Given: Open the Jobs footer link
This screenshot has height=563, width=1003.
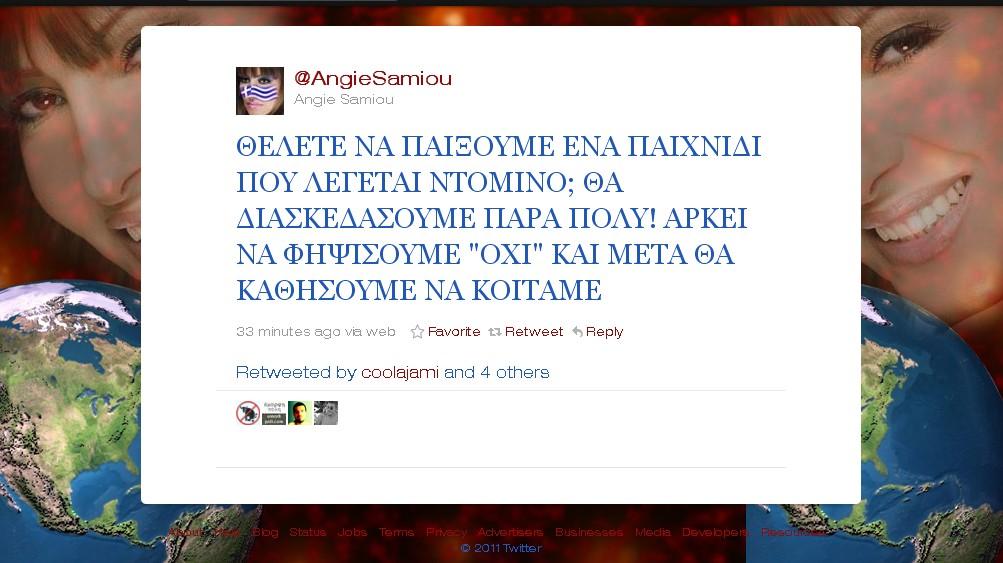Looking at the screenshot, I should [352, 532].
